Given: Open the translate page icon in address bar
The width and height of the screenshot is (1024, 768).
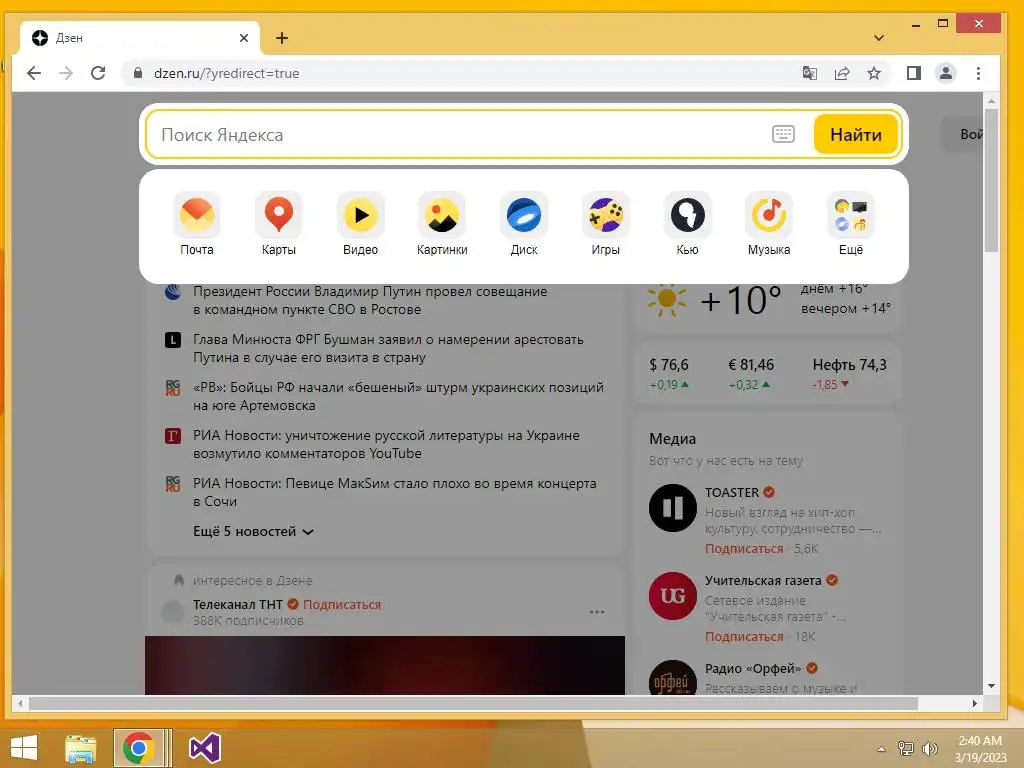Looking at the screenshot, I should (x=810, y=73).
